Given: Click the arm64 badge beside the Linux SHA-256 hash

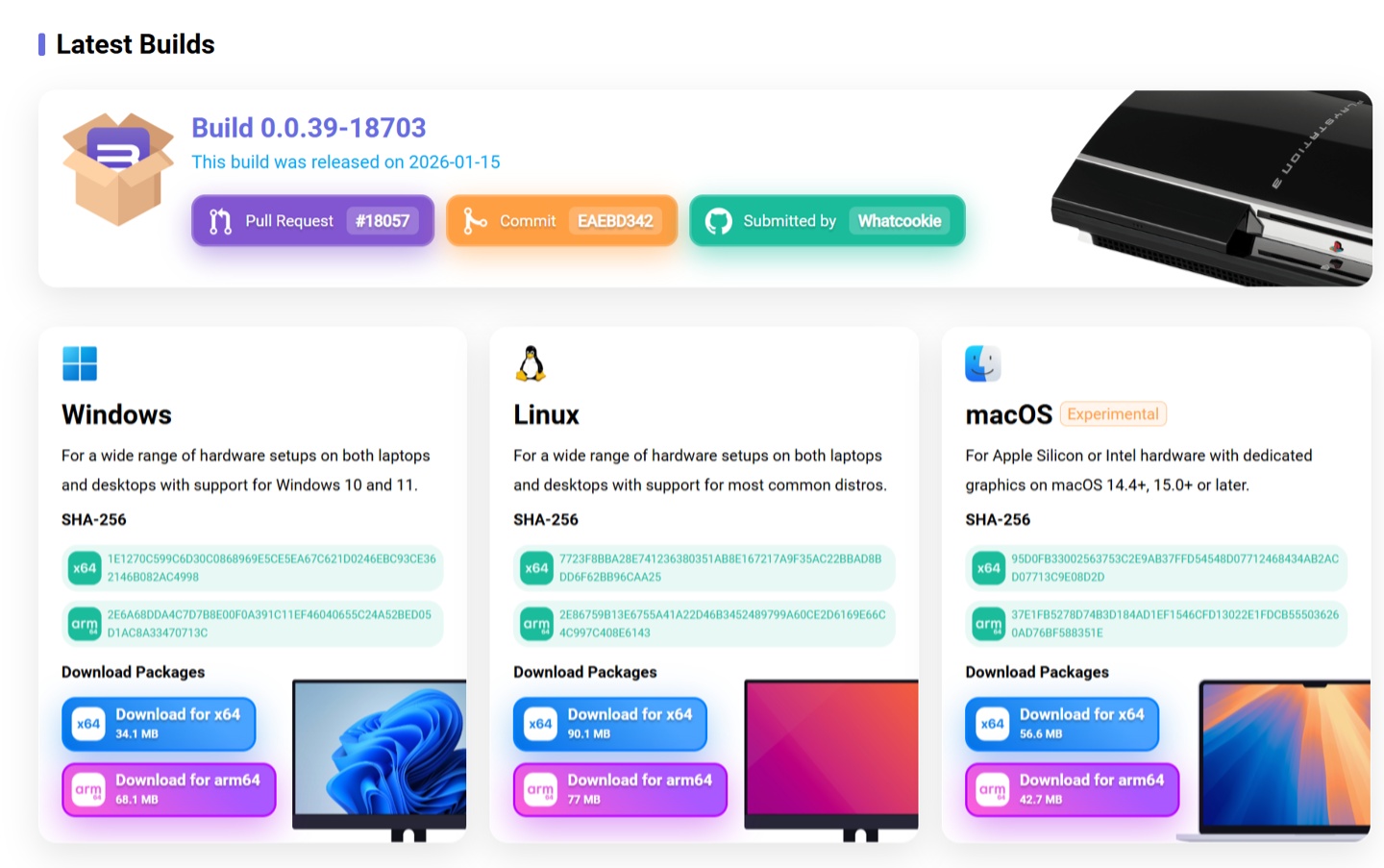Looking at the screenshot, I should point(536,624).
